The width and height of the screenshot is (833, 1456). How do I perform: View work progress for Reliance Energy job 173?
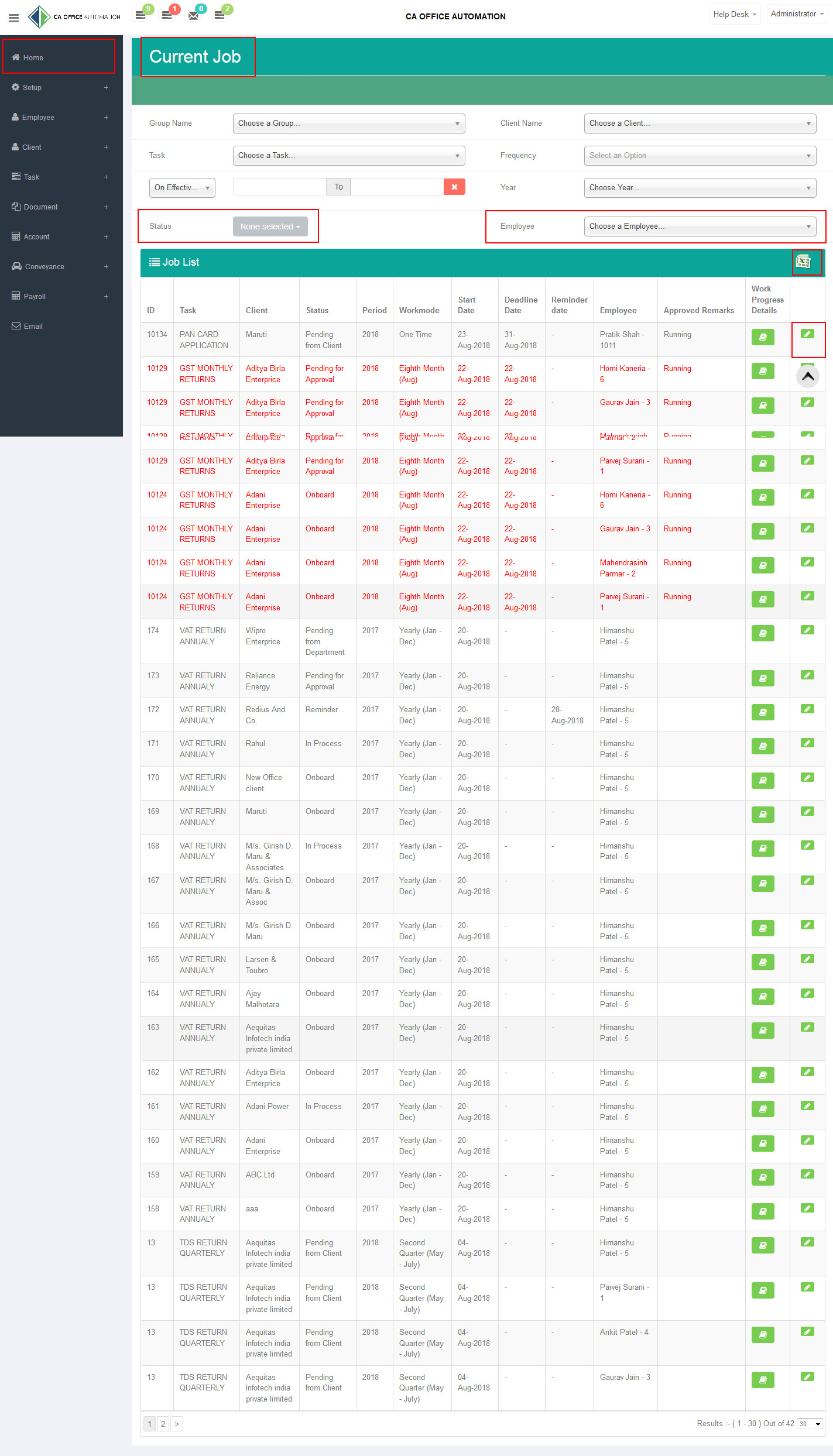point(763,678)
